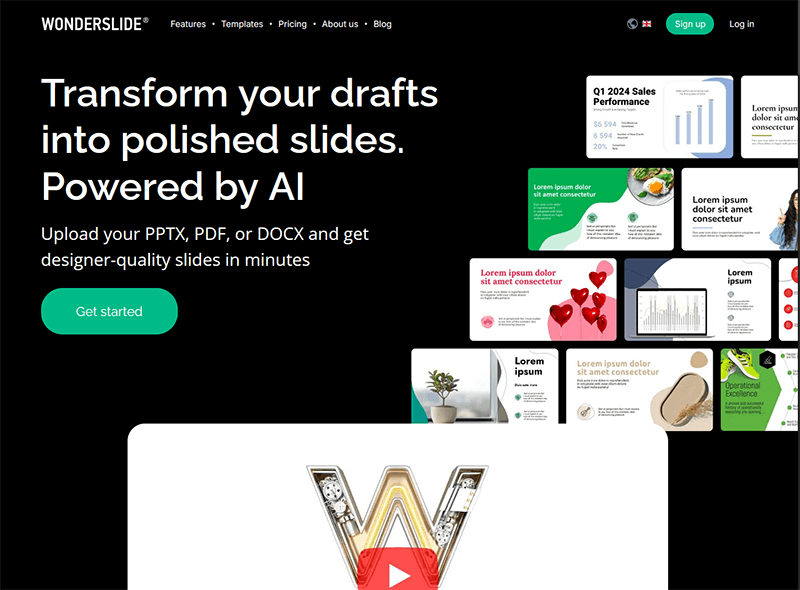Click the green Sign up button
This screenshot has height=590, width=800.
click(690, 24)
